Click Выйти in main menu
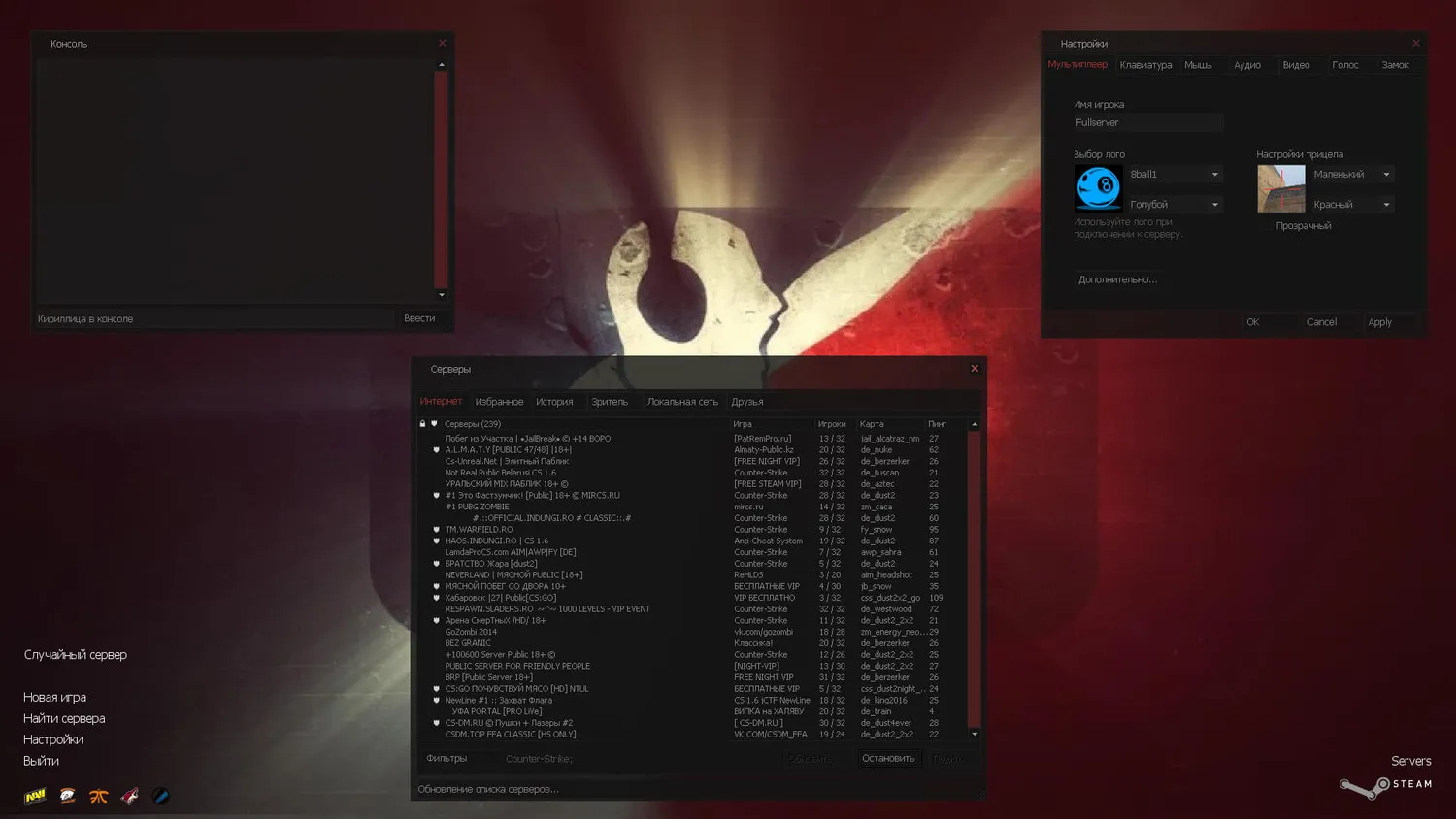The width and height of the screenshot is (1456, 819). click(x=41, y=762)
